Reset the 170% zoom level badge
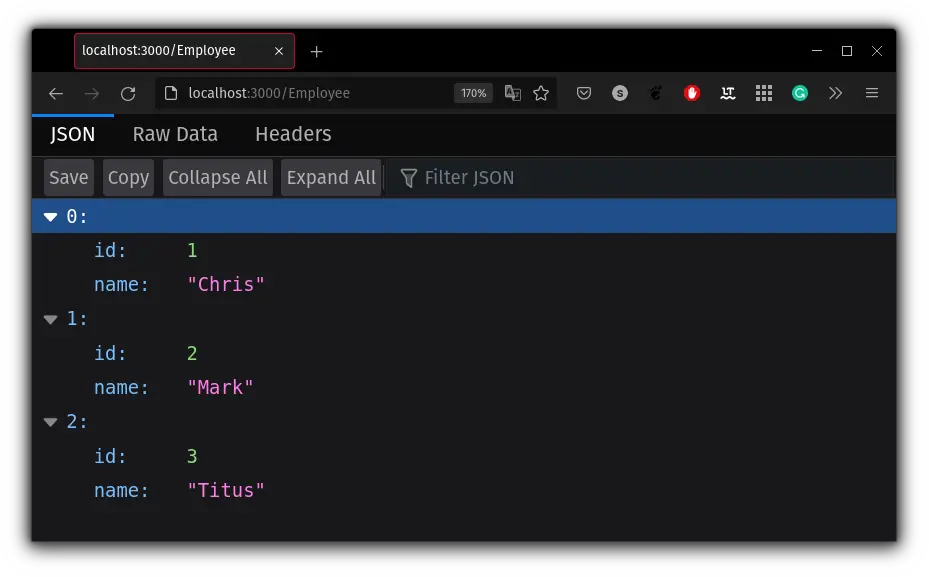This screenshot has width=929, height=577. point(473,93)
